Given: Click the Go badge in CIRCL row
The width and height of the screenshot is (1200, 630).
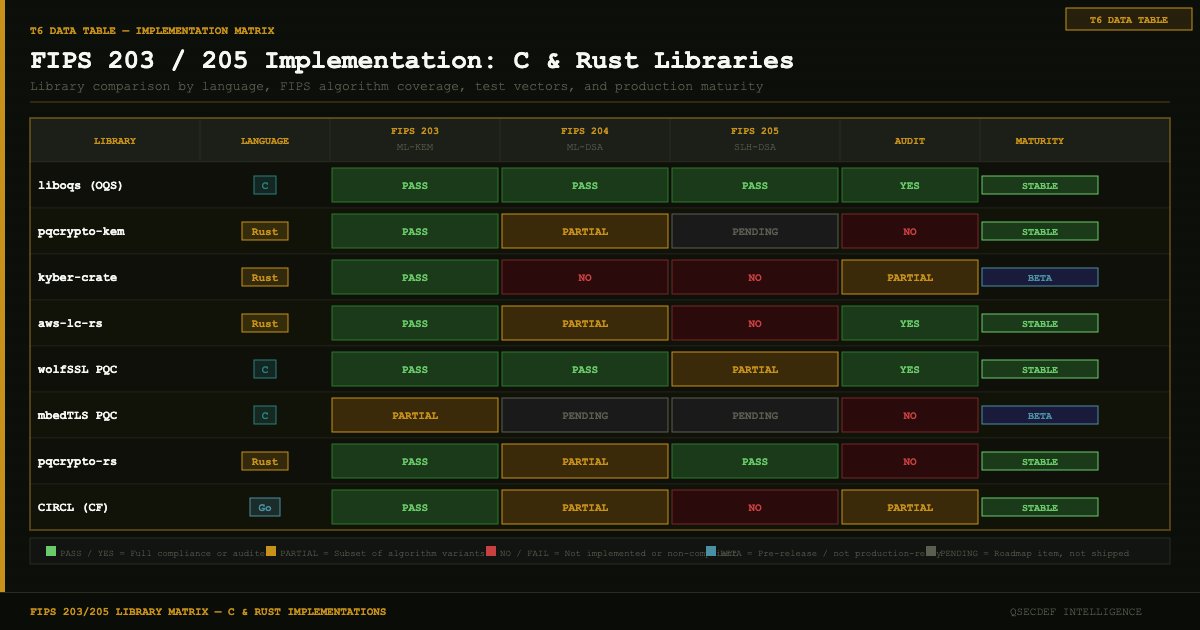Looking at the screenshot, I should tap(265, 507).
